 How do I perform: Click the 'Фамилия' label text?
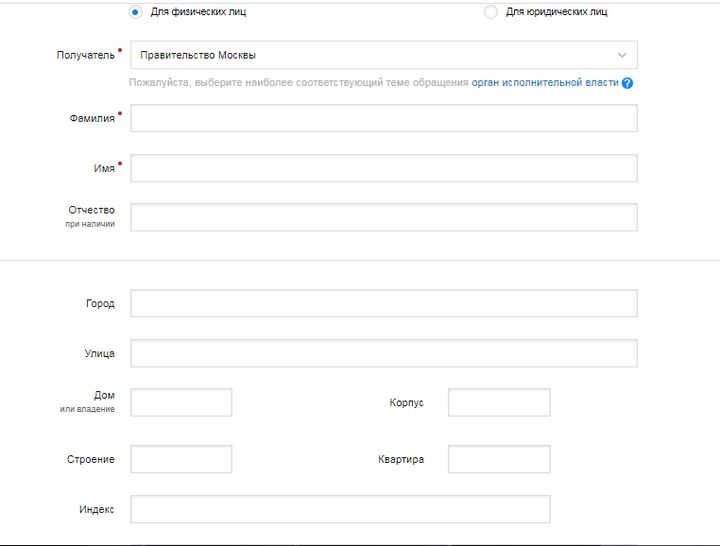tap(90, 118)
